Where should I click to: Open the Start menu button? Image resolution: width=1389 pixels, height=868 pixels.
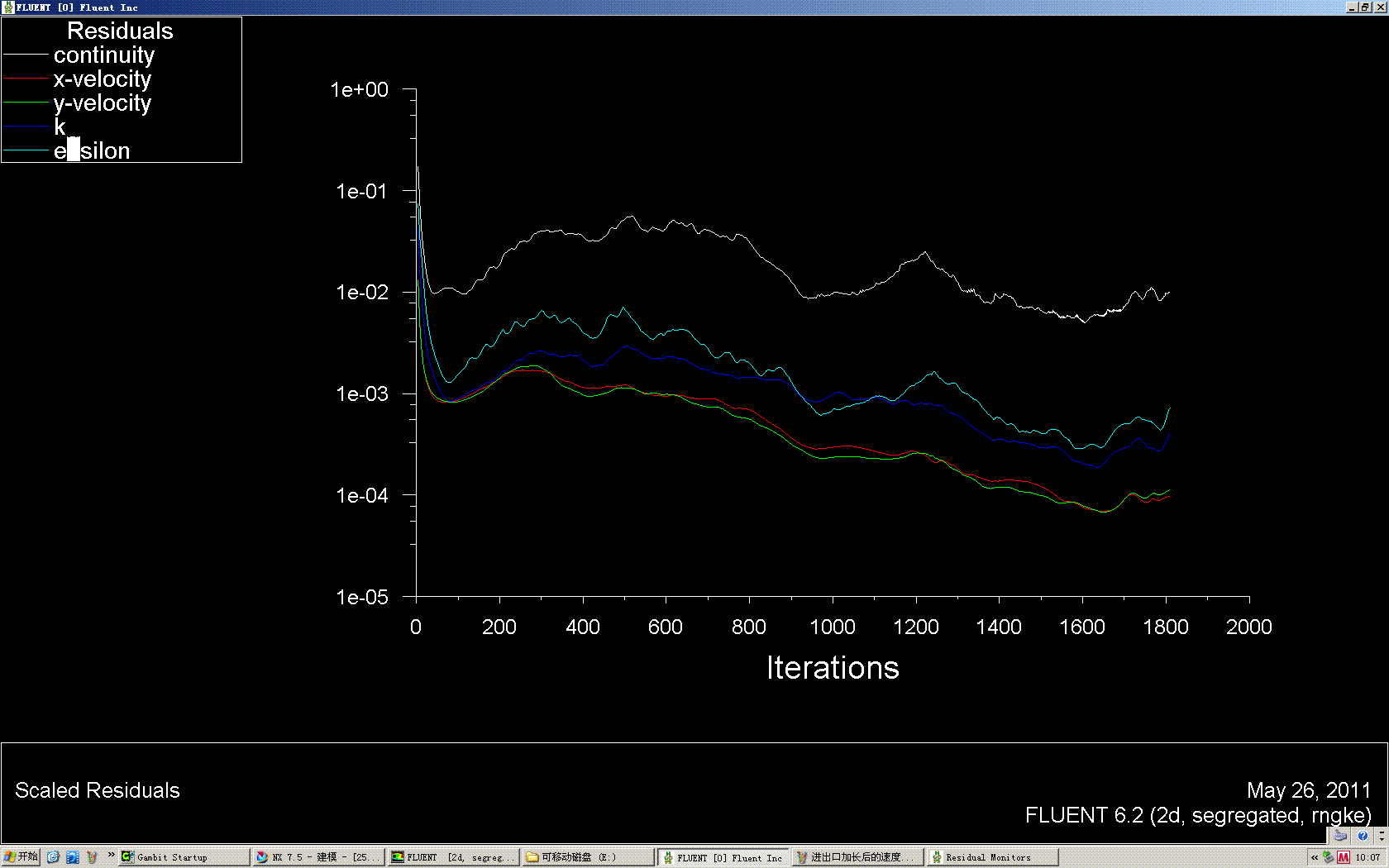[21, 857]
